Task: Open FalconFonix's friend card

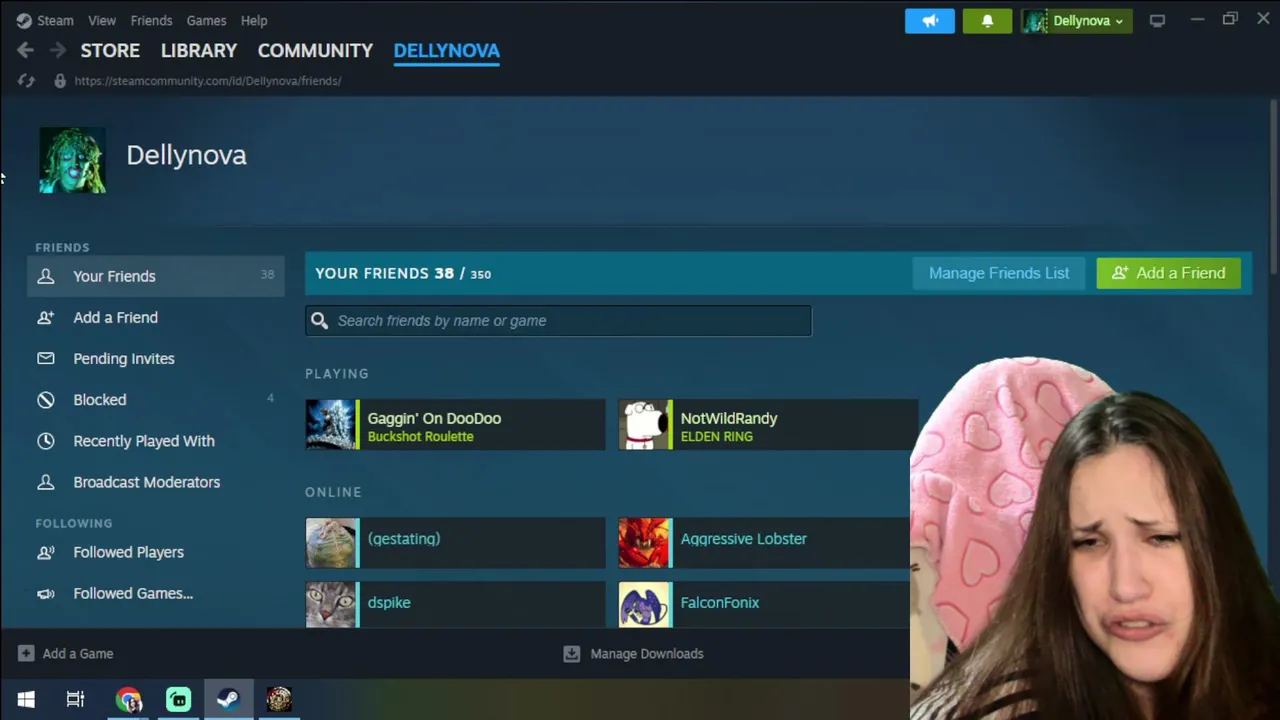Action: point(764,604)
